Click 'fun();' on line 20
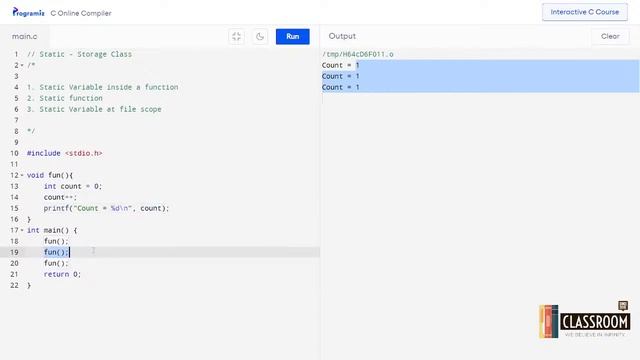Screen dimensions: 640x360 tap(56, 263)
